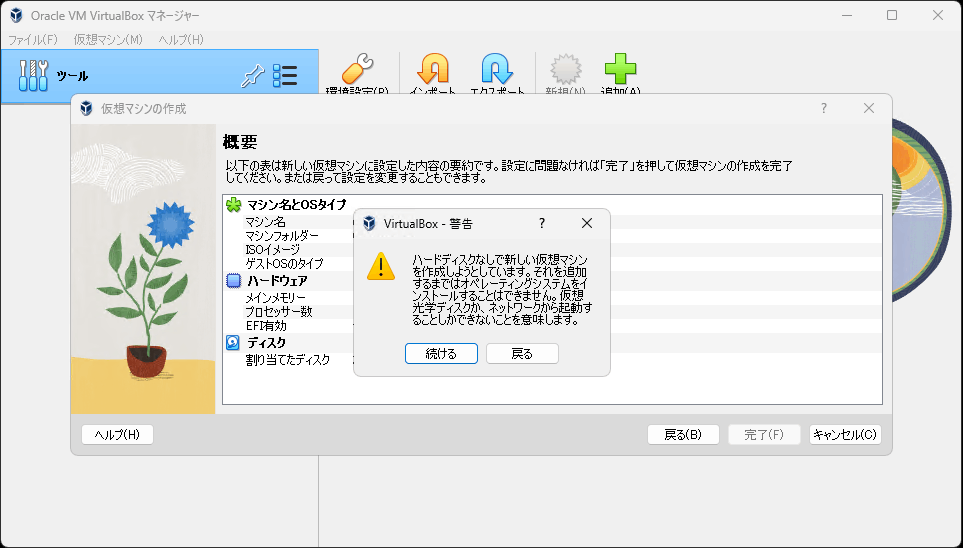Click ヘルプ(H) button in the wizard
The width and height of the screenshot is (963, 548).
coord(117,434)
